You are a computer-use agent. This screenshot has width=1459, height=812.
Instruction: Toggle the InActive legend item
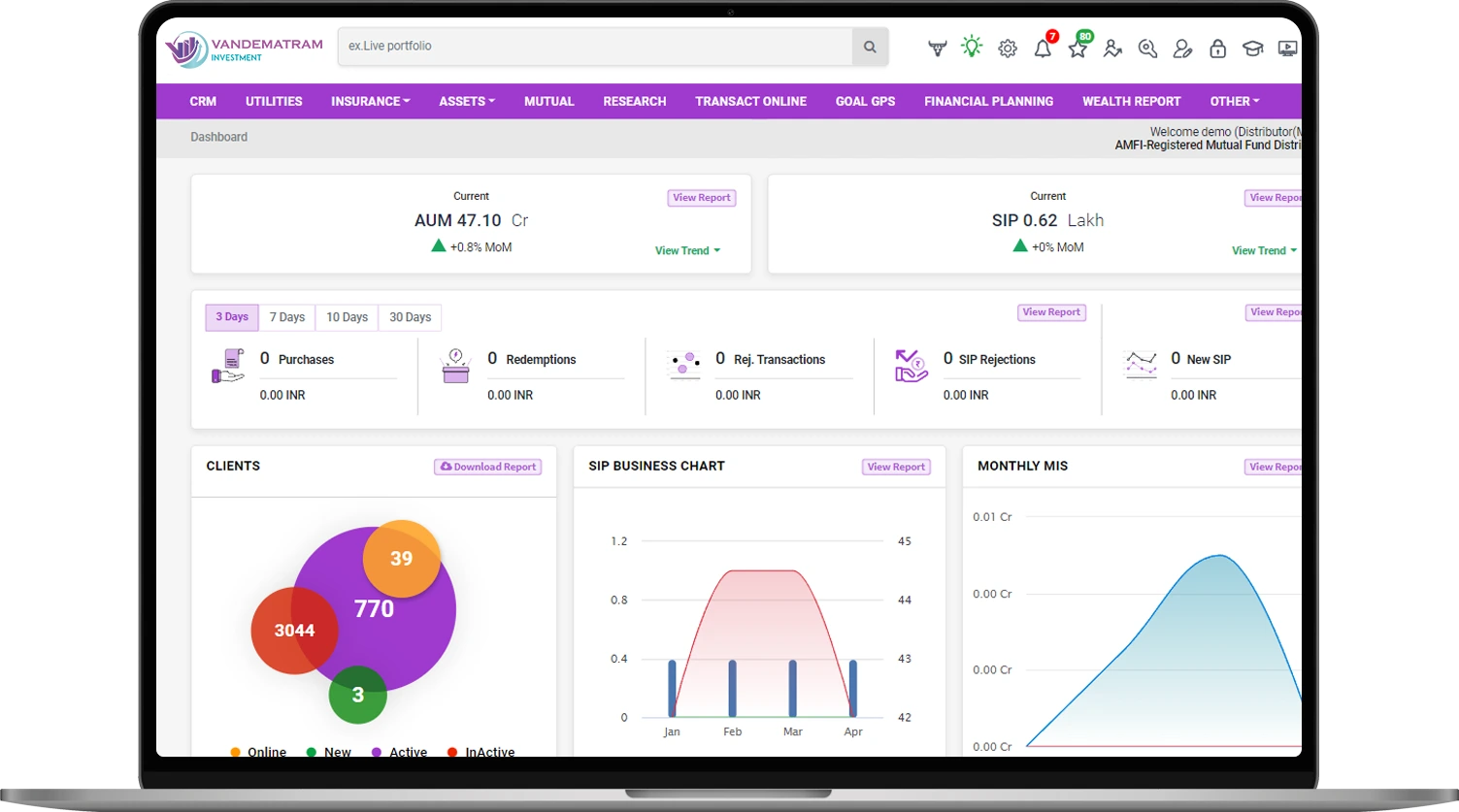481,752
